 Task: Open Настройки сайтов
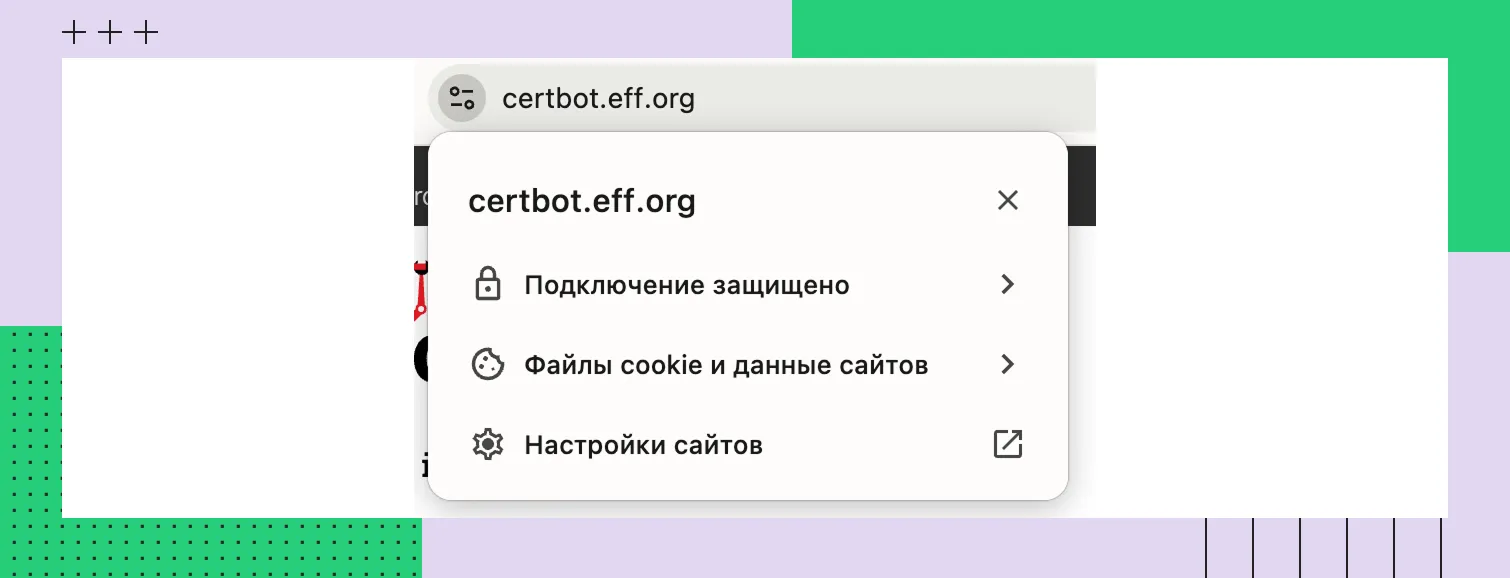[x=644, y=444]
